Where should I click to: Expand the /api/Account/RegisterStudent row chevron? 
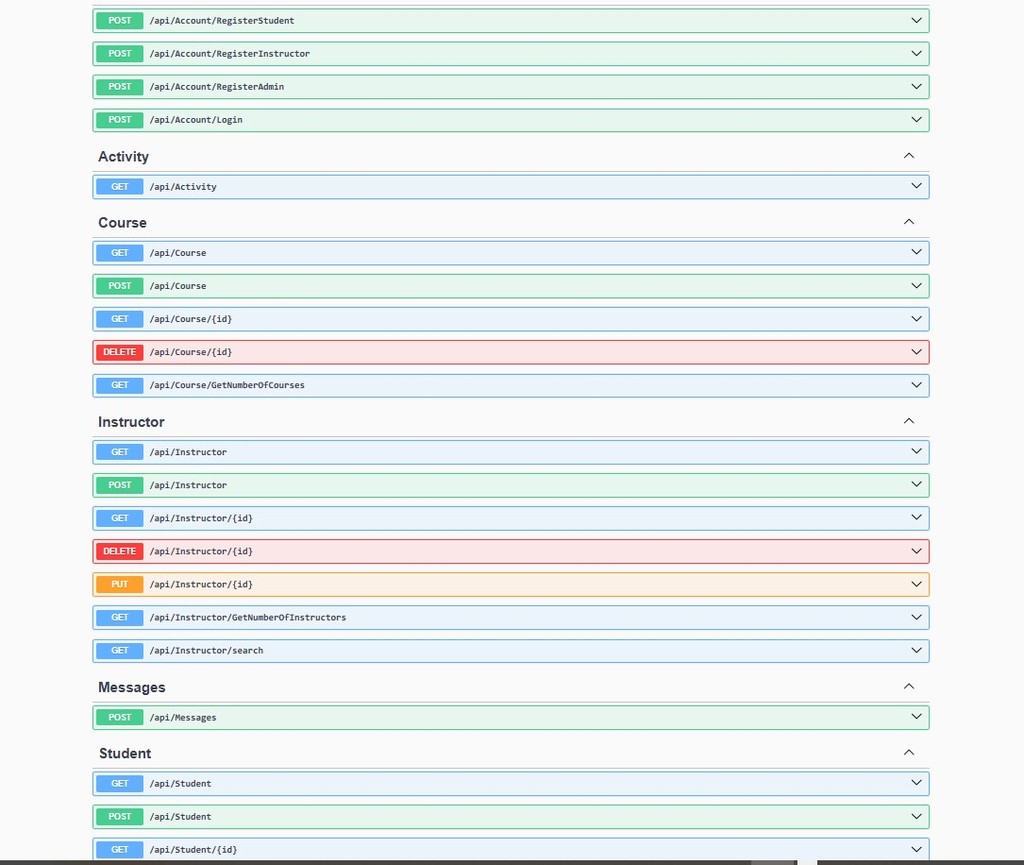pyautogui.click(x=916, y=20)
